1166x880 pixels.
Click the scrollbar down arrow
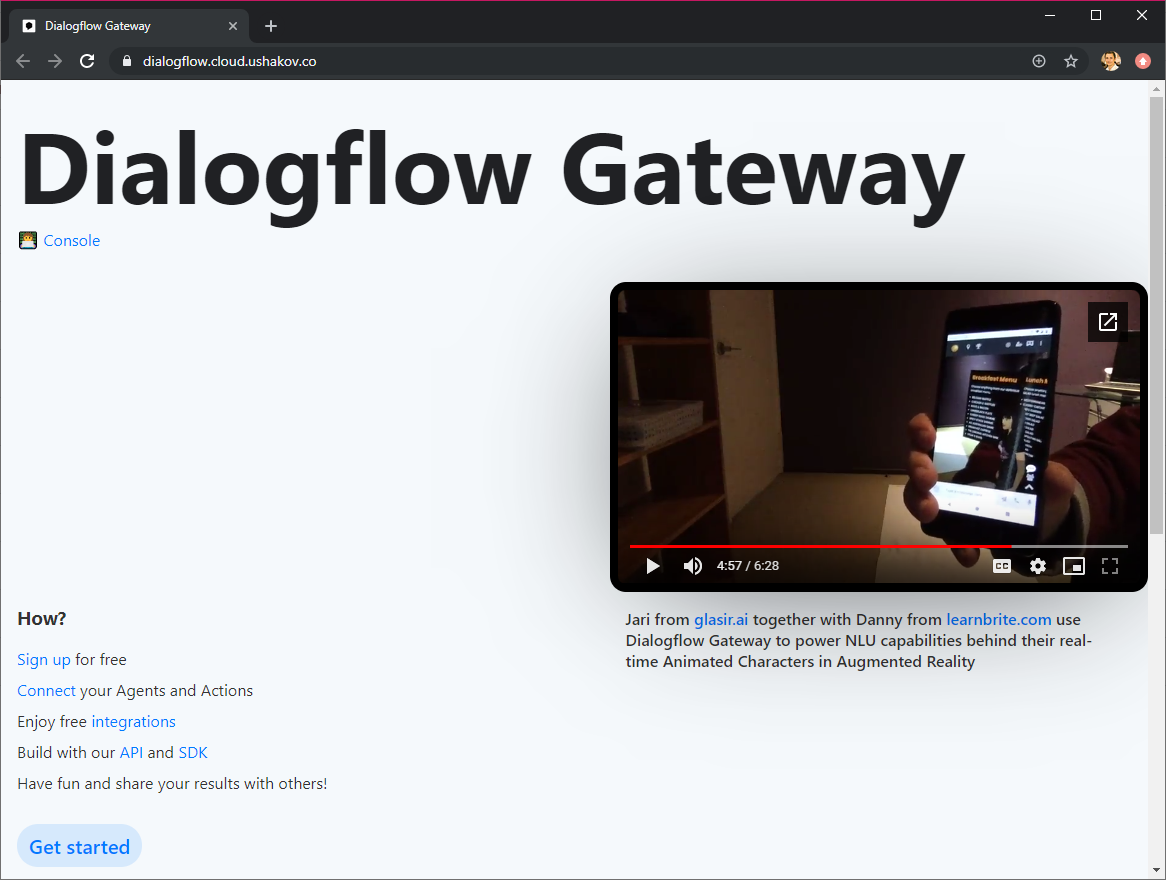click(1156, 870)
